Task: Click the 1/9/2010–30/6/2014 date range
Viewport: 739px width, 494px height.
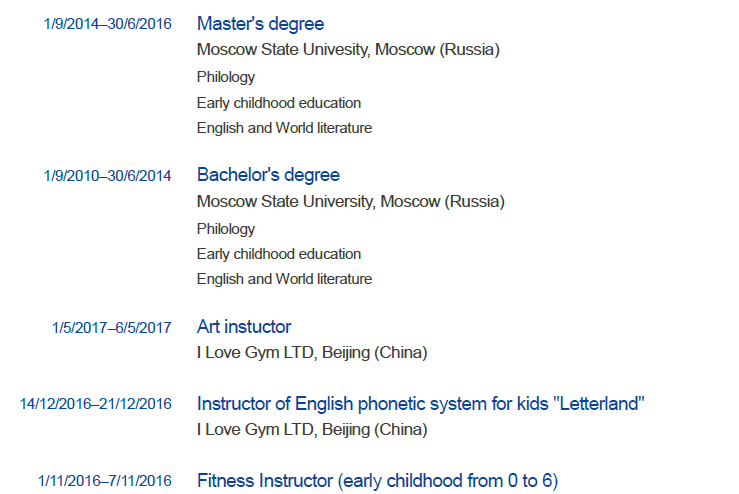Action: (x=107, y=176)
